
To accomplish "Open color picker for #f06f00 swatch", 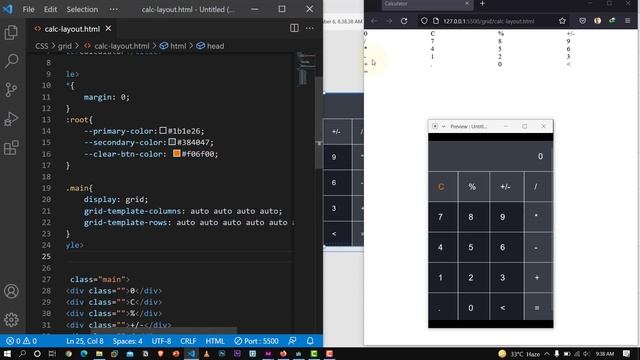I will coord(176,153).
